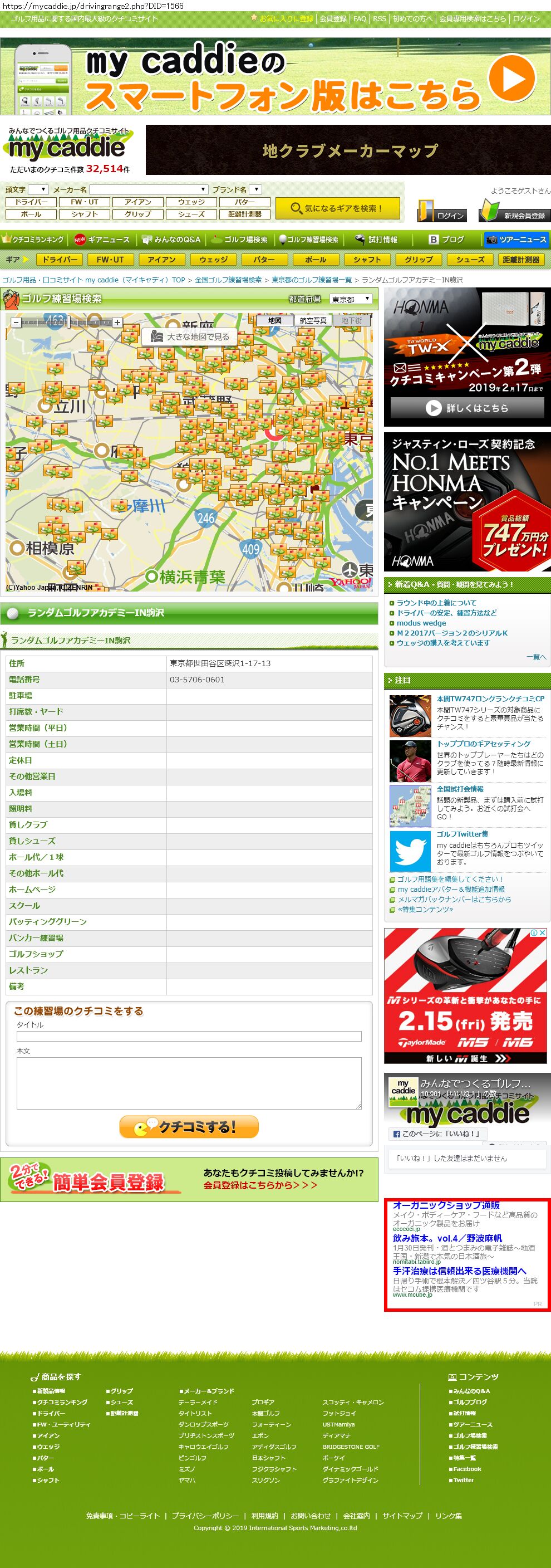The image size is (551, 1568).
Task: Click the 詳しくはこちら button on Honma ad
Action: coord(467,408)
